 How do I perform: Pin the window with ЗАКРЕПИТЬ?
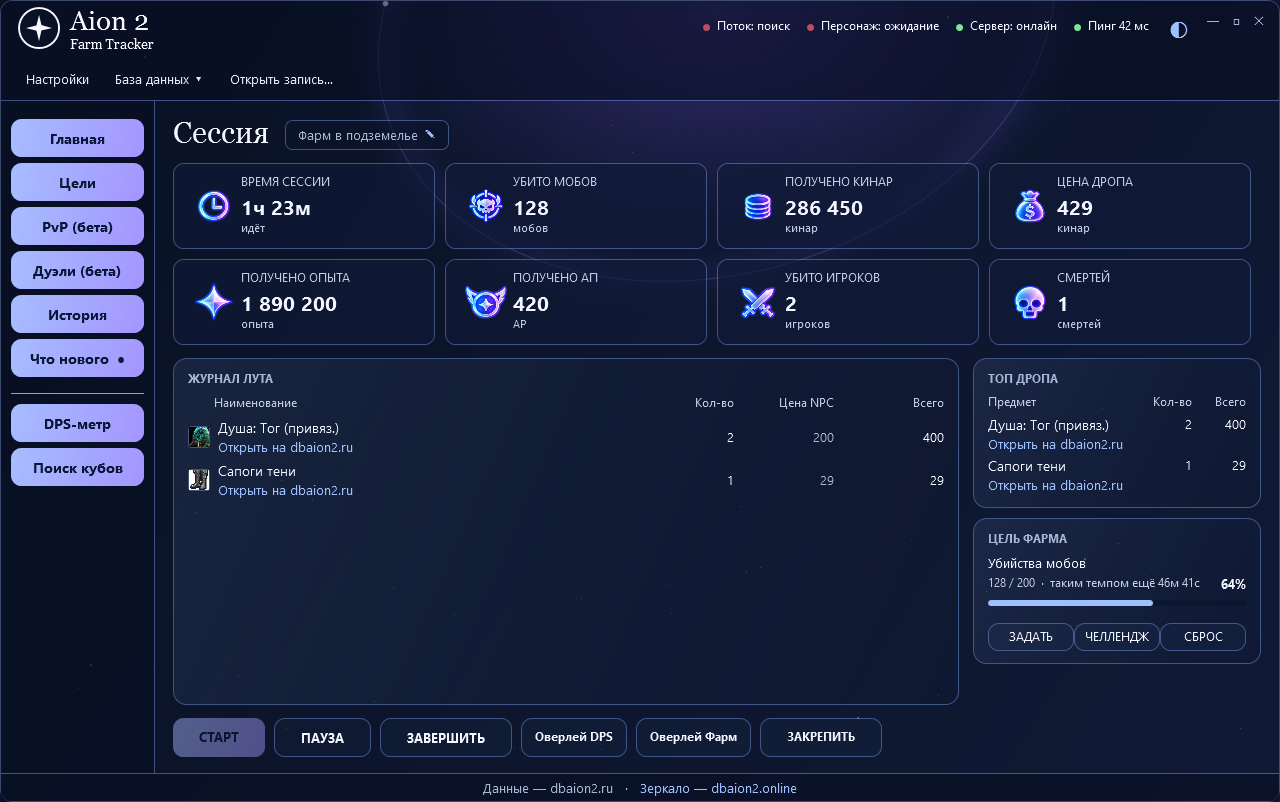coord(821,737)
